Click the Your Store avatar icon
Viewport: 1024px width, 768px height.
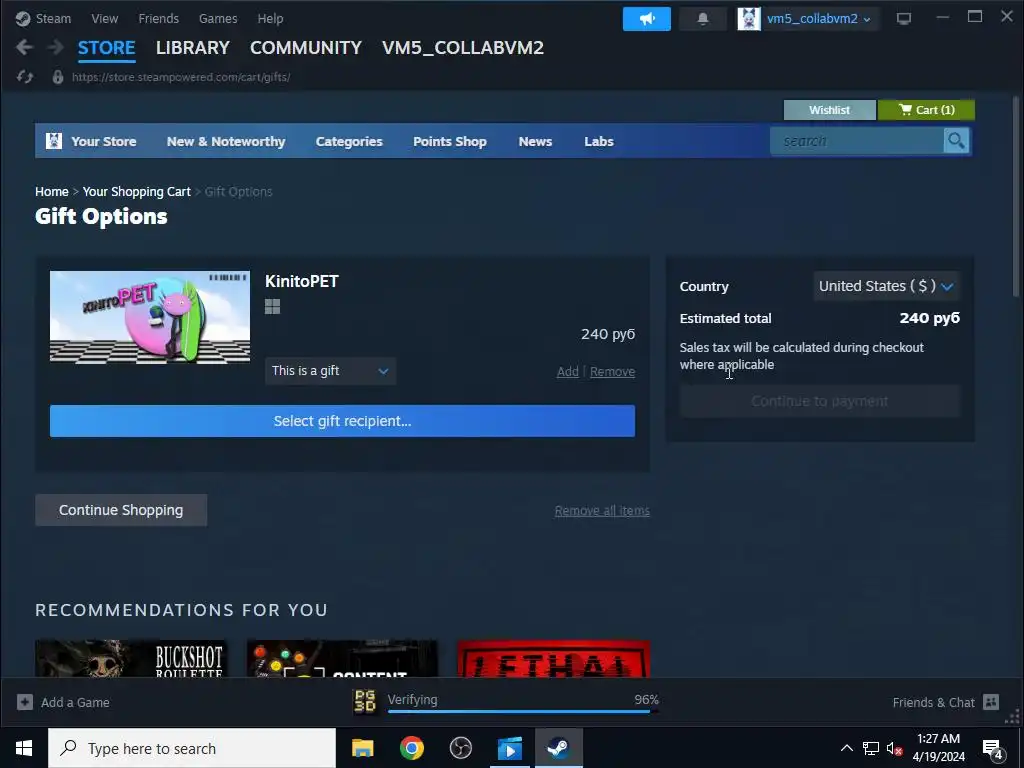(54, 140)
